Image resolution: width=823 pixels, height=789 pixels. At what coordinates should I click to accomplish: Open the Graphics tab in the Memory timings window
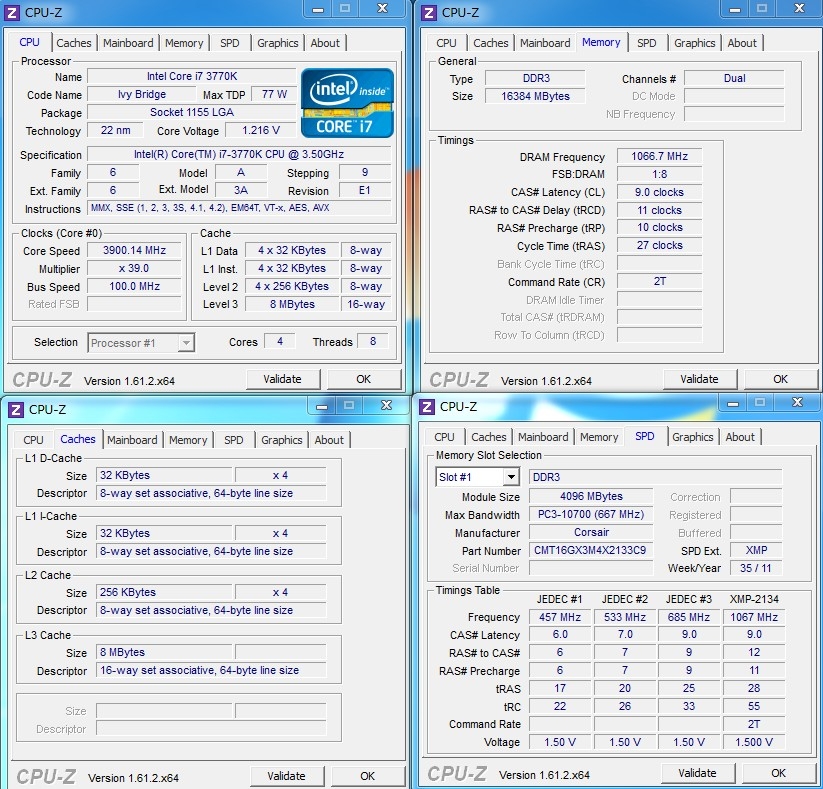(x=694, y=43)
